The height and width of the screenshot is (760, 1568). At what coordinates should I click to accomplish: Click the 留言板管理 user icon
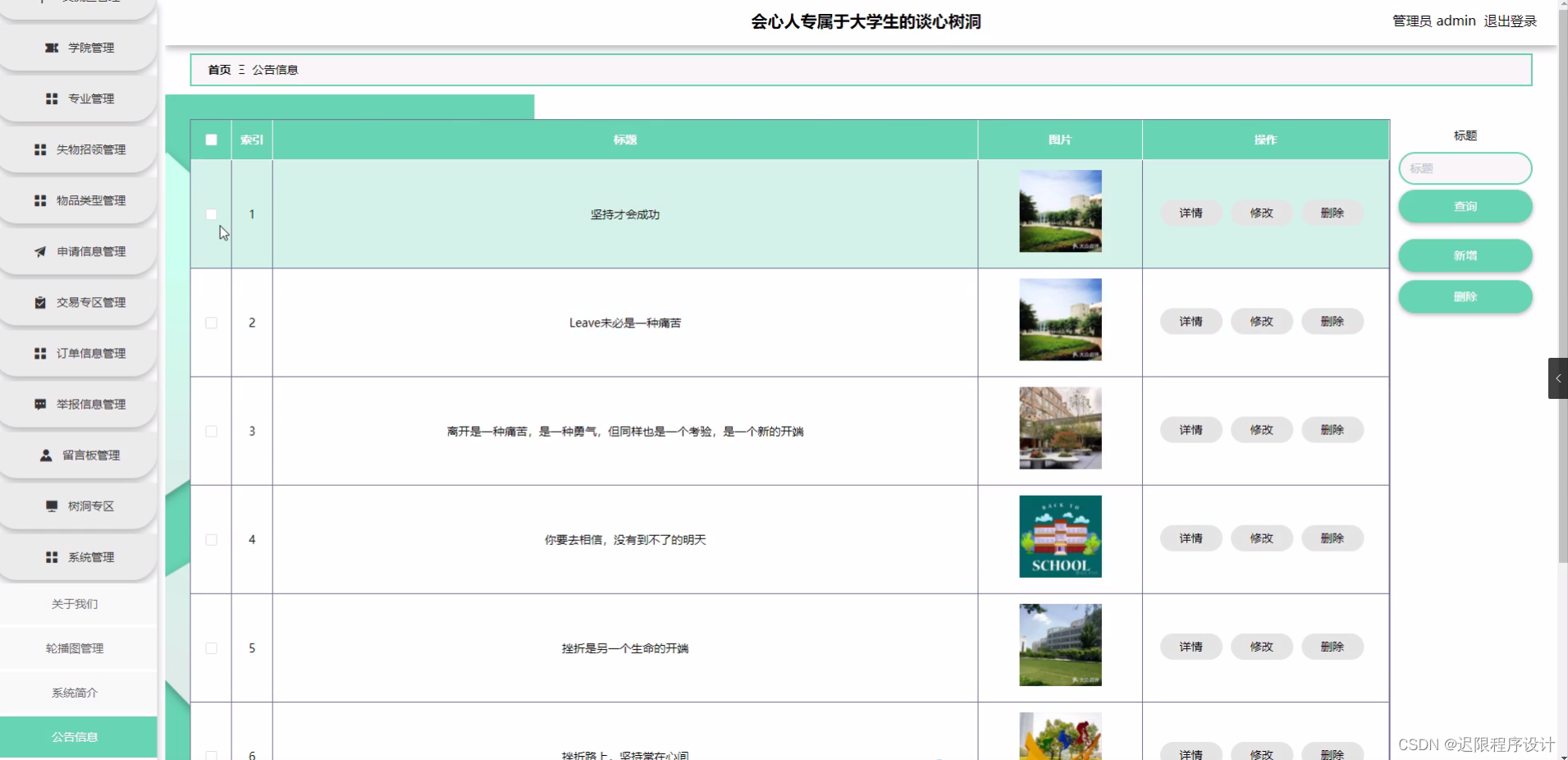point(46,455)
